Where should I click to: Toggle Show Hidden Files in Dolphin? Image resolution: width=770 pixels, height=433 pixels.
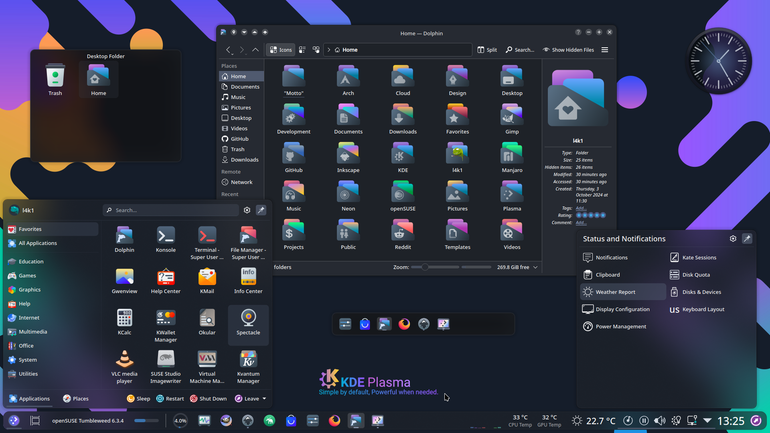568,50
